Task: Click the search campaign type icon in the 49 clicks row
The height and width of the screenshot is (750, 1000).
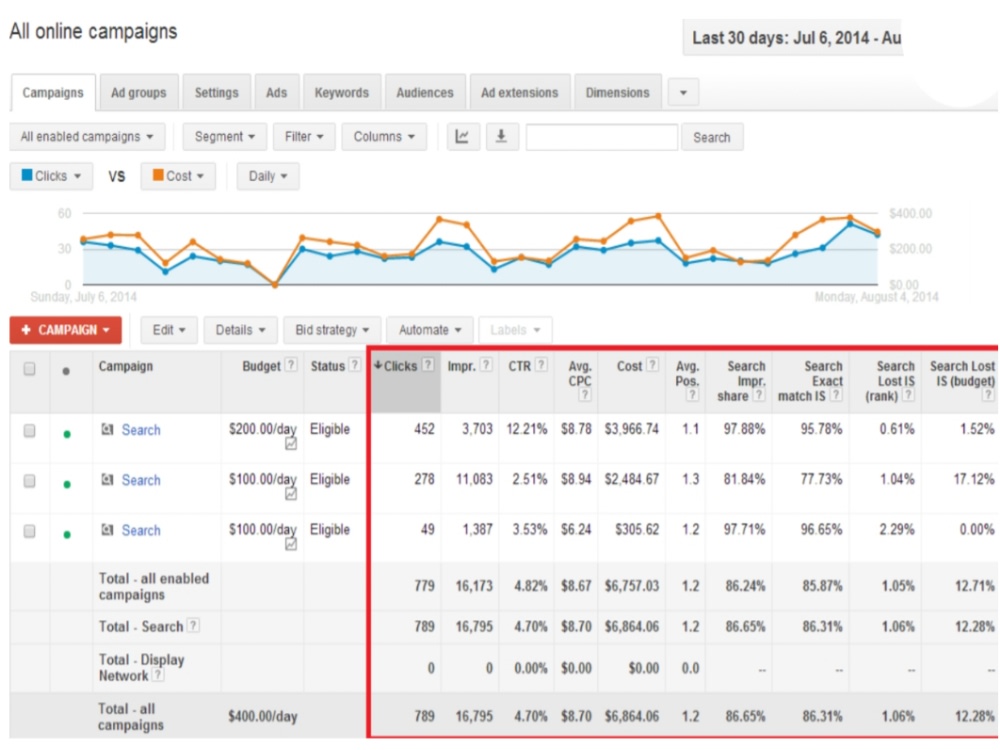Action: coord(108,529)
